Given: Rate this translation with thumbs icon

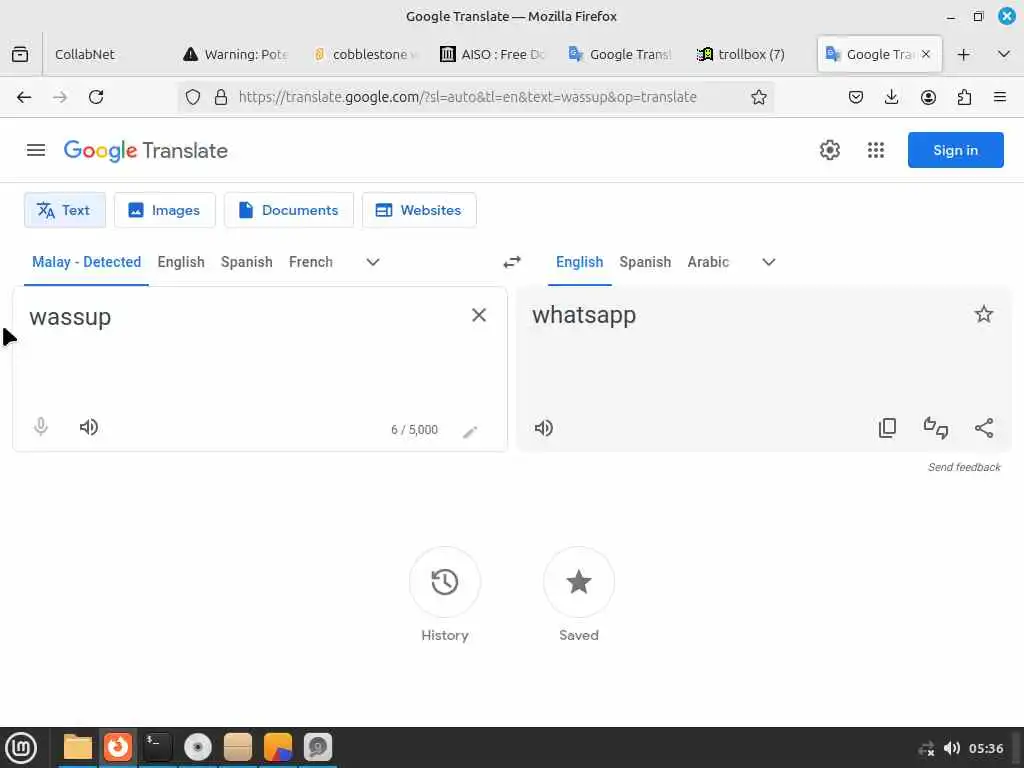Looking at the screenshot, I should tap(936, 428).
